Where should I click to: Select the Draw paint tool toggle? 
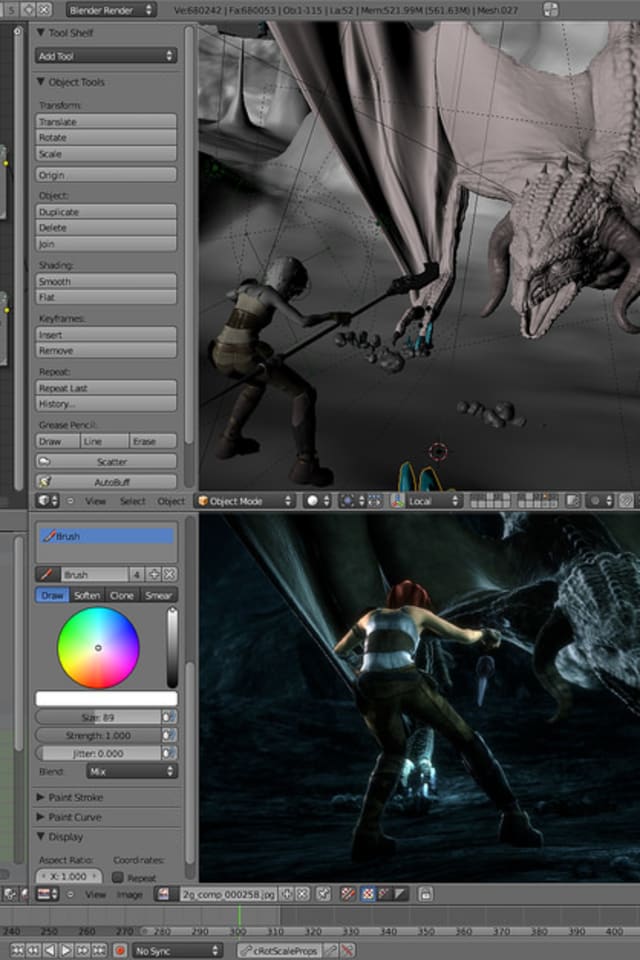point(53,595)
